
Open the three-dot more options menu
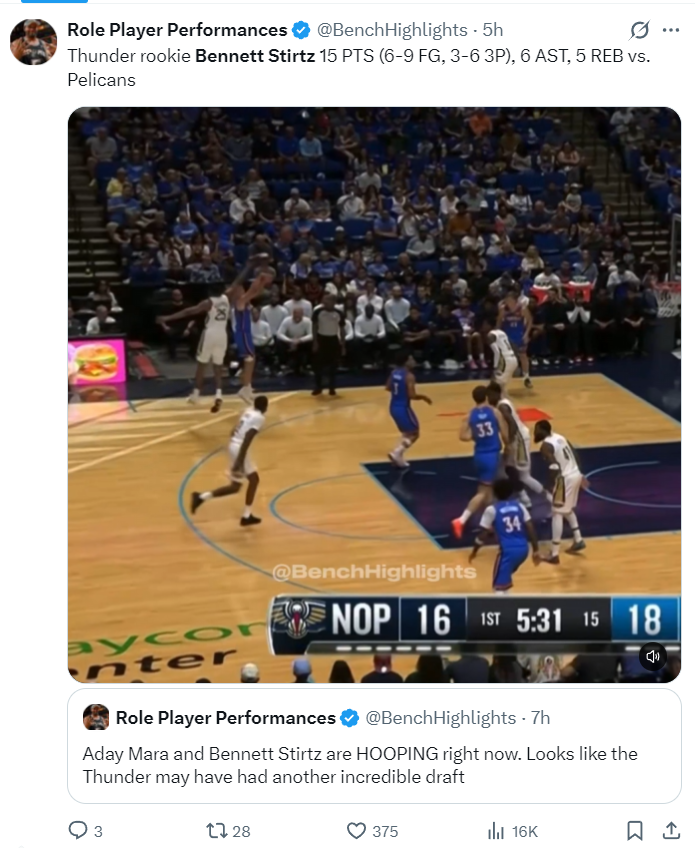671,30
